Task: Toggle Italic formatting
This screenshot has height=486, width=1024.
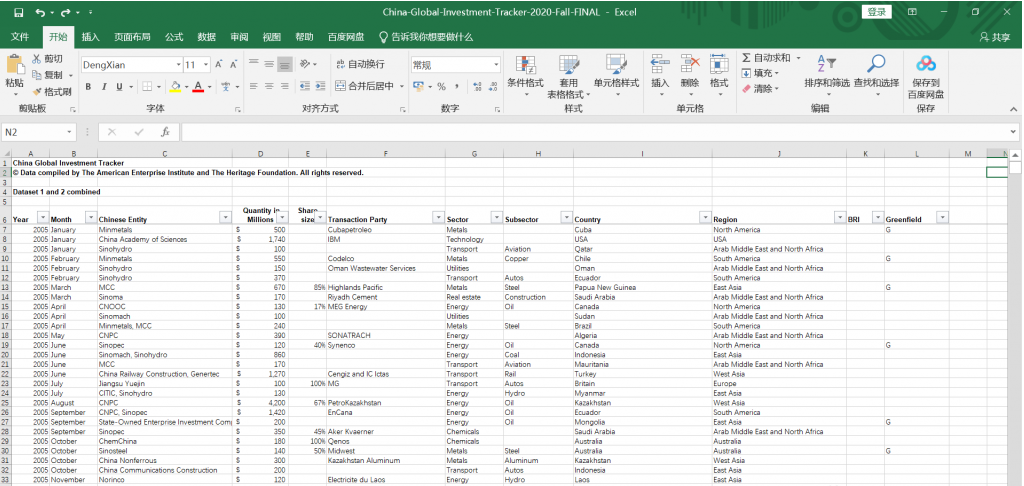Action: pos(104,87)
